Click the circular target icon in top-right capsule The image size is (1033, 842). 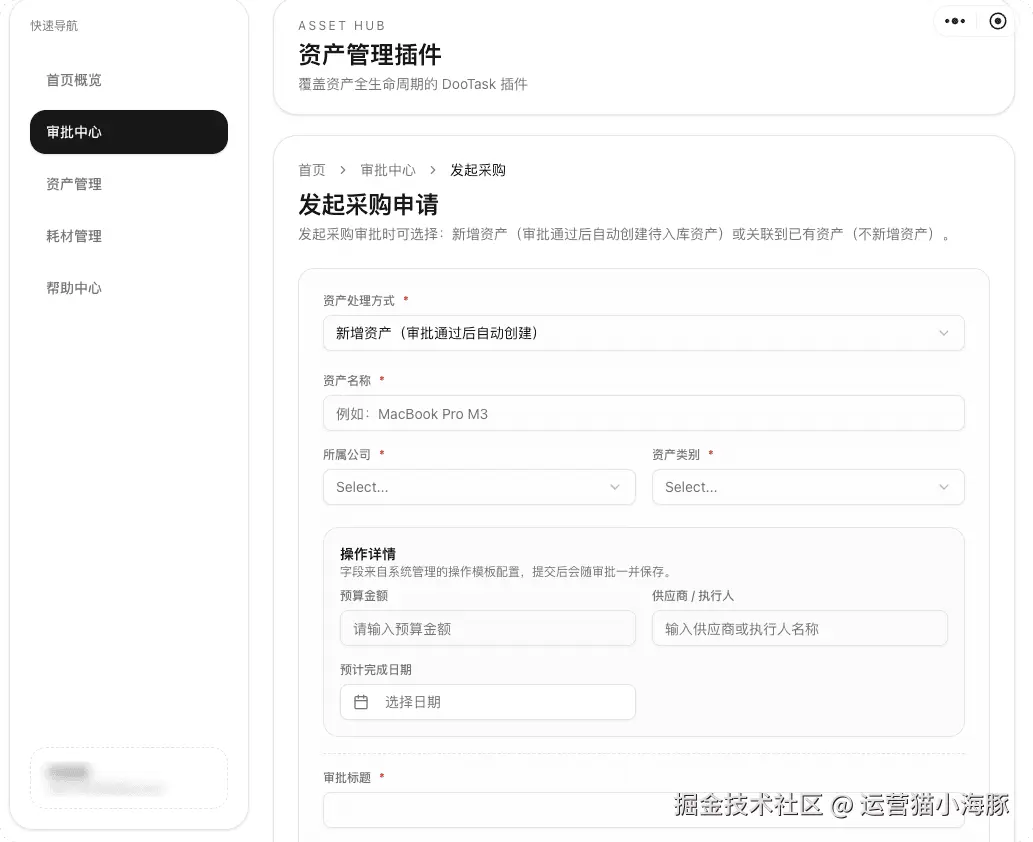[997, 21]
